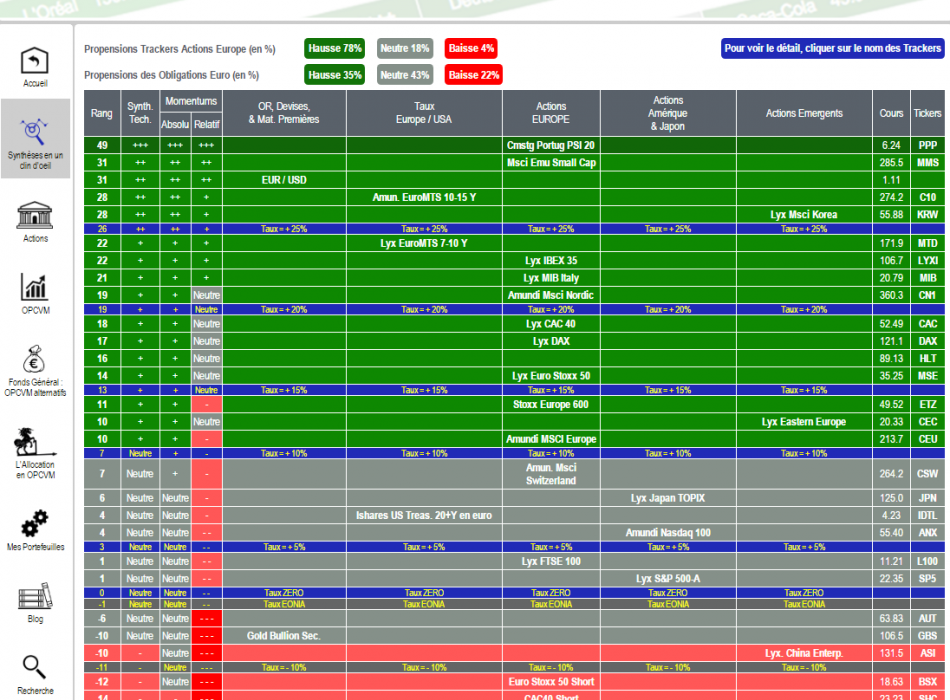Click the 360.3 cours value
The width and height of the screenshot is (950, 700).
pos(891,295)
